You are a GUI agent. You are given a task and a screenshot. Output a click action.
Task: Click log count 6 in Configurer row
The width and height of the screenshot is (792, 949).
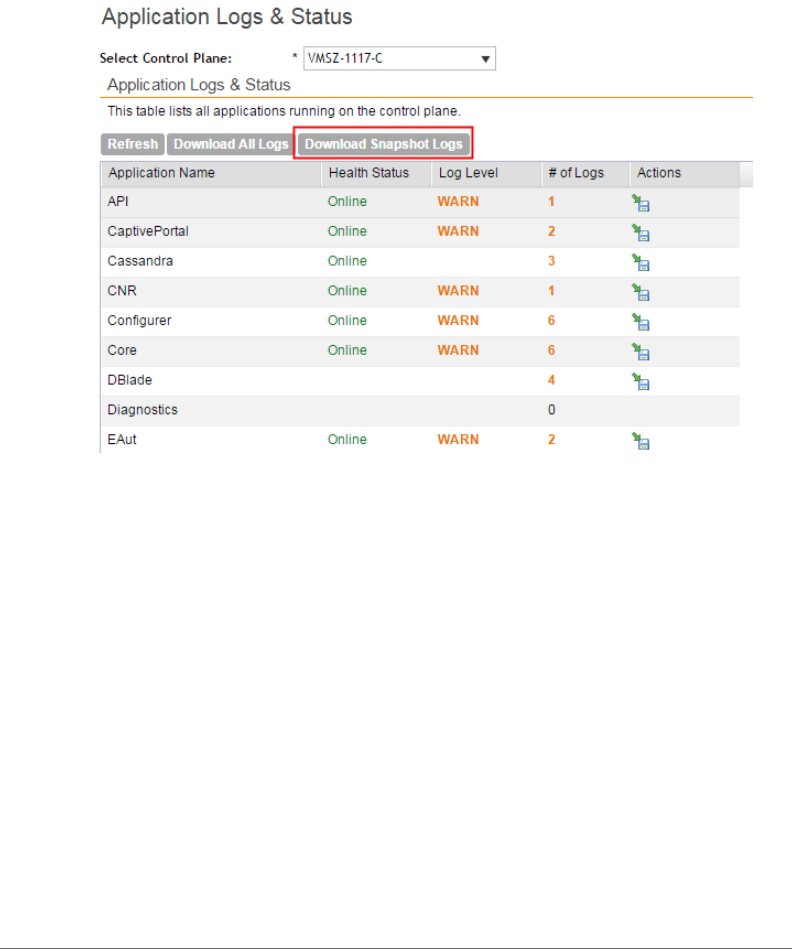click(551, 320)
